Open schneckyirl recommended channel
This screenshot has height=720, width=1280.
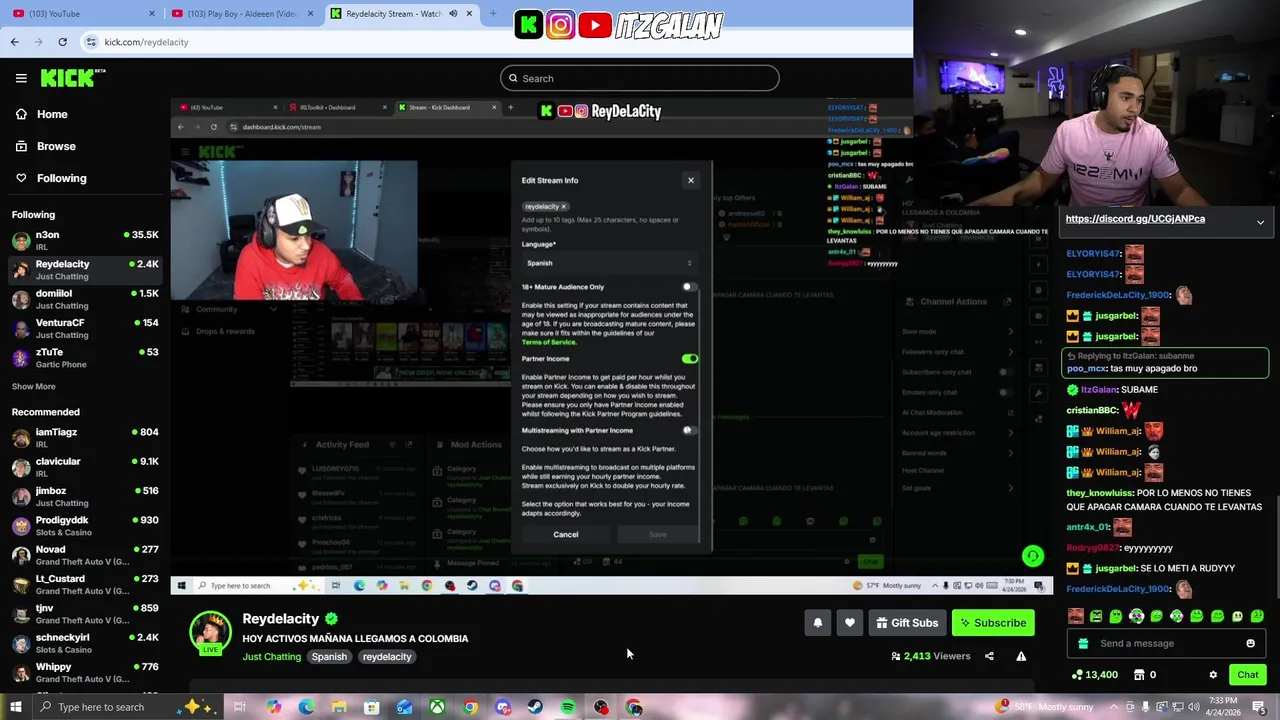tap(85, 643)
